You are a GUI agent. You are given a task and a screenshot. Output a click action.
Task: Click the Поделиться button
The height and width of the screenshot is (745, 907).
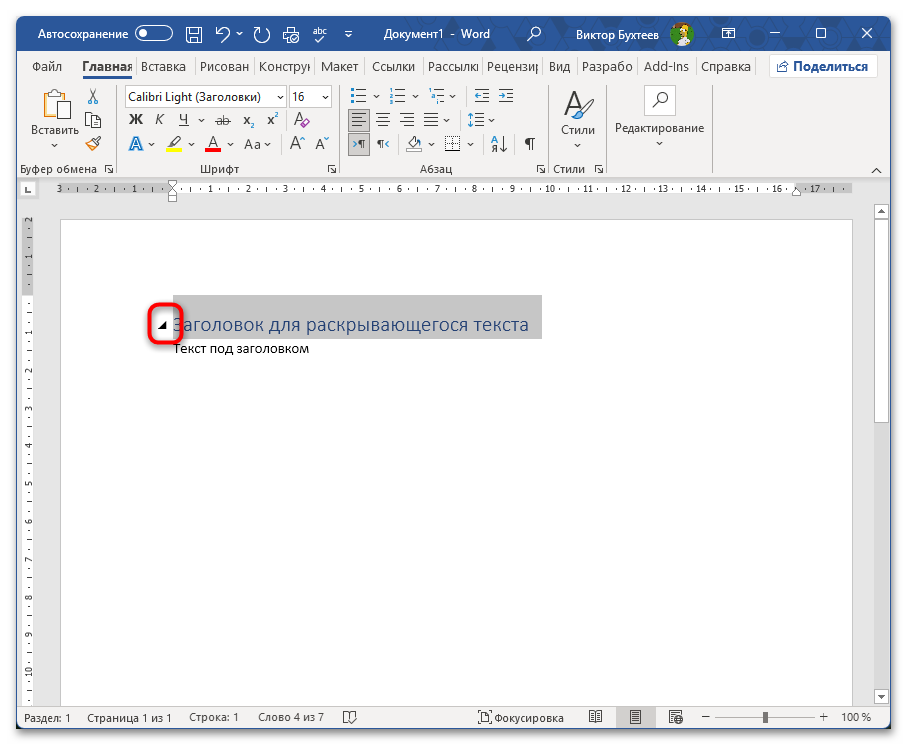tap(822, 67)
